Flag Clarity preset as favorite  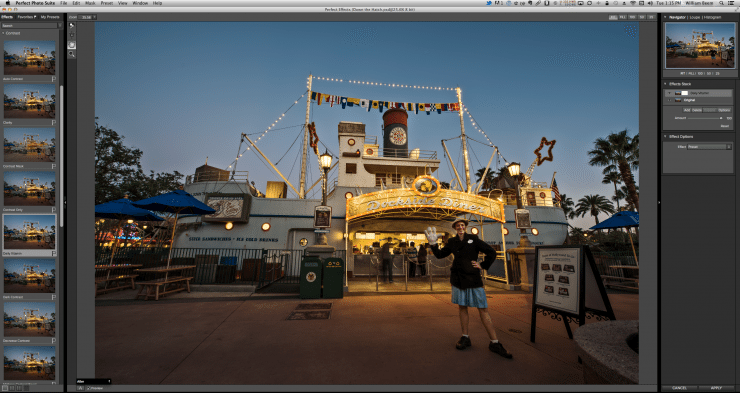coord(53,123)
